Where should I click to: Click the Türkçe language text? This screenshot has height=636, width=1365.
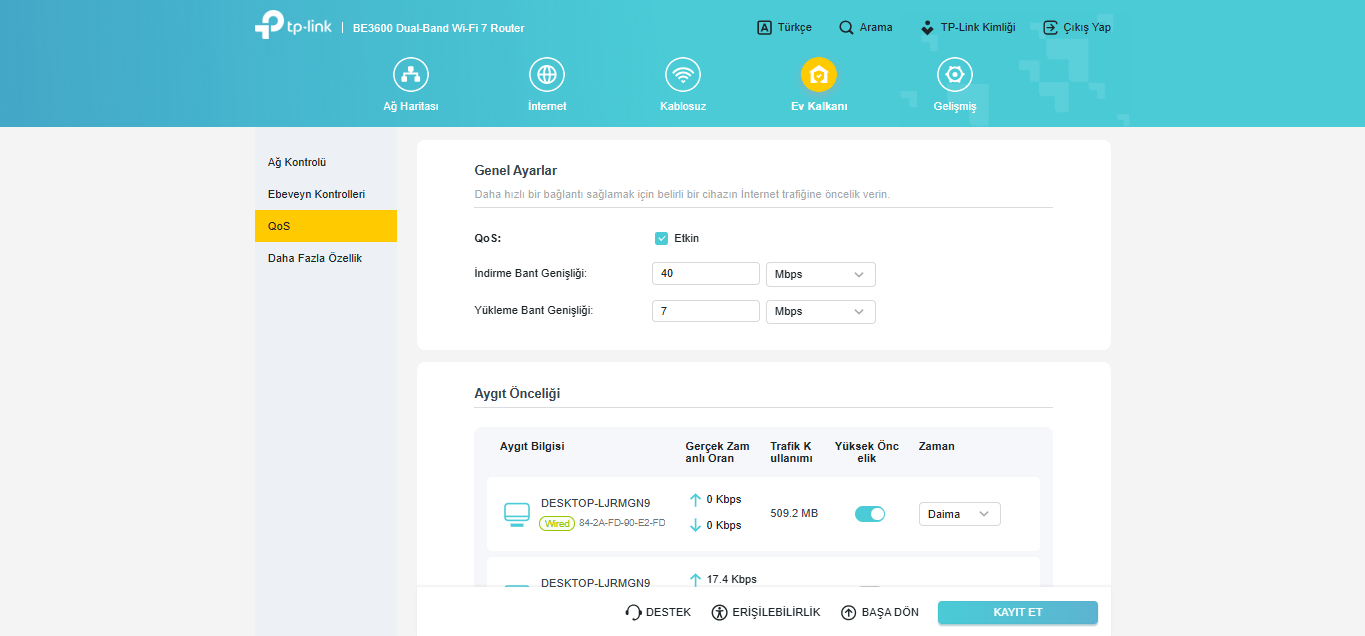(x=795, y=28)
